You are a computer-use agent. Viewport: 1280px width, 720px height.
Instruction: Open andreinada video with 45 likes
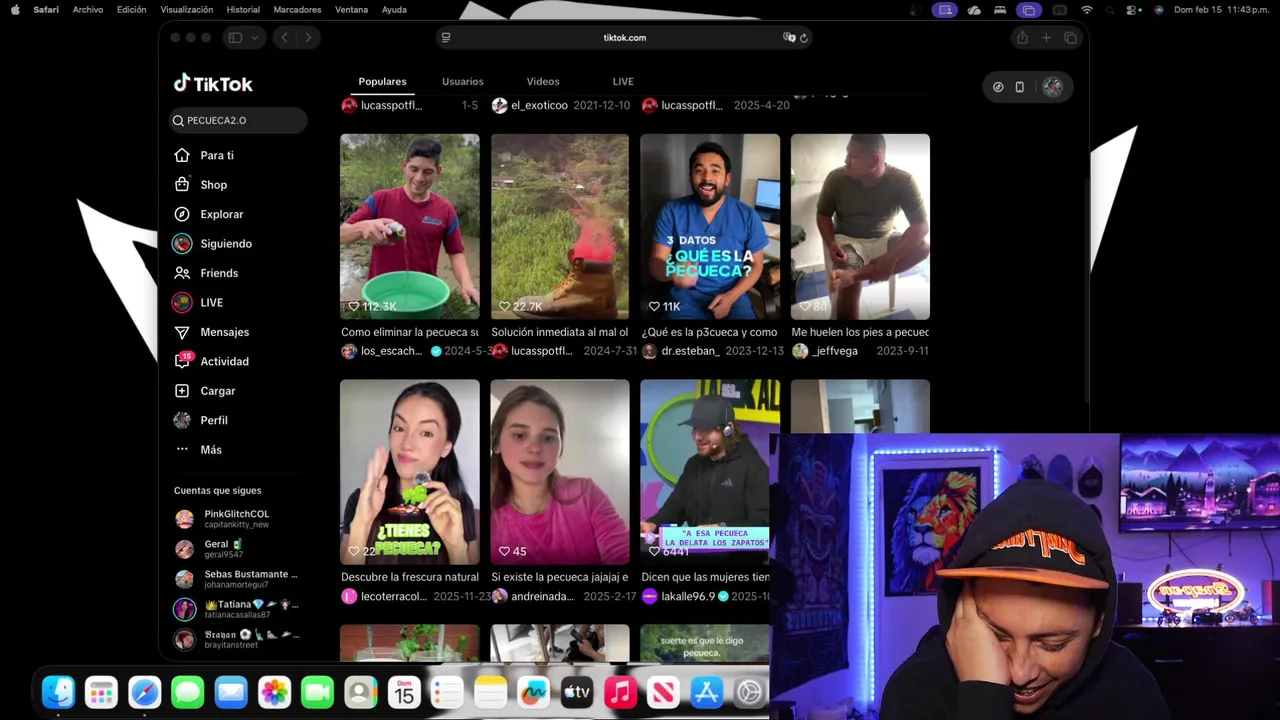(x=560, y=472)
